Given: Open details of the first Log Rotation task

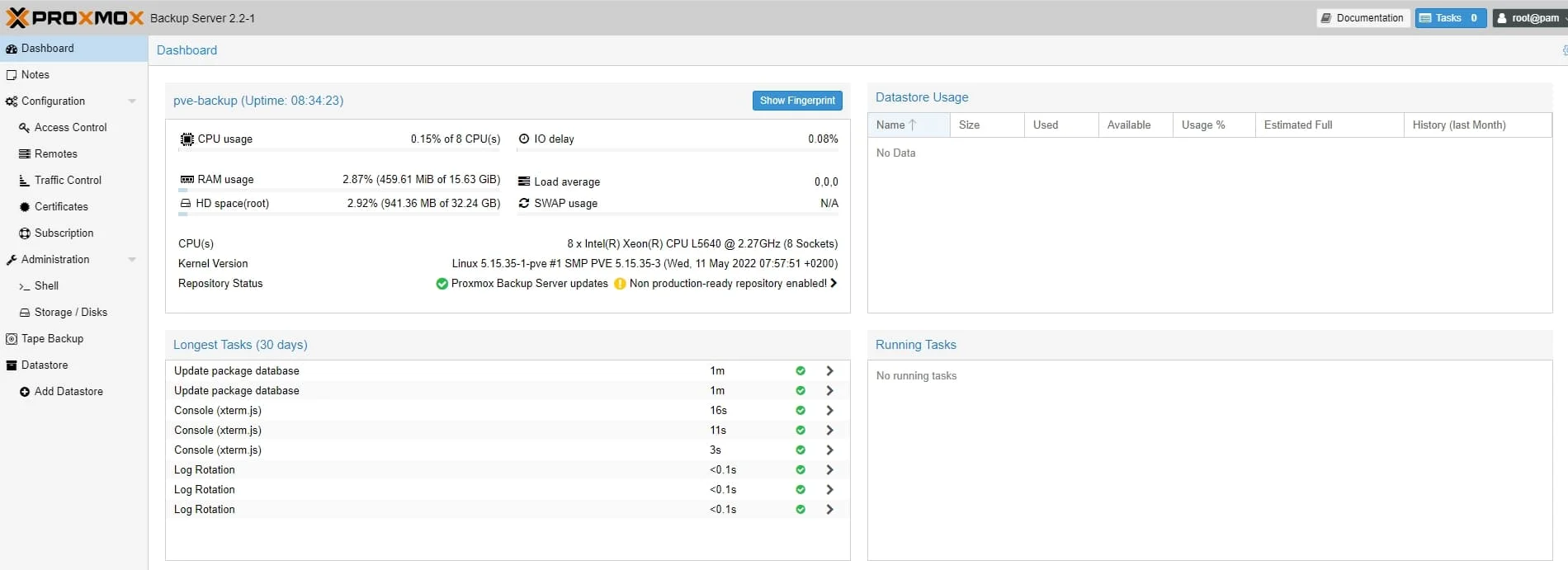Looking at the screenshot, I should 829,469.
